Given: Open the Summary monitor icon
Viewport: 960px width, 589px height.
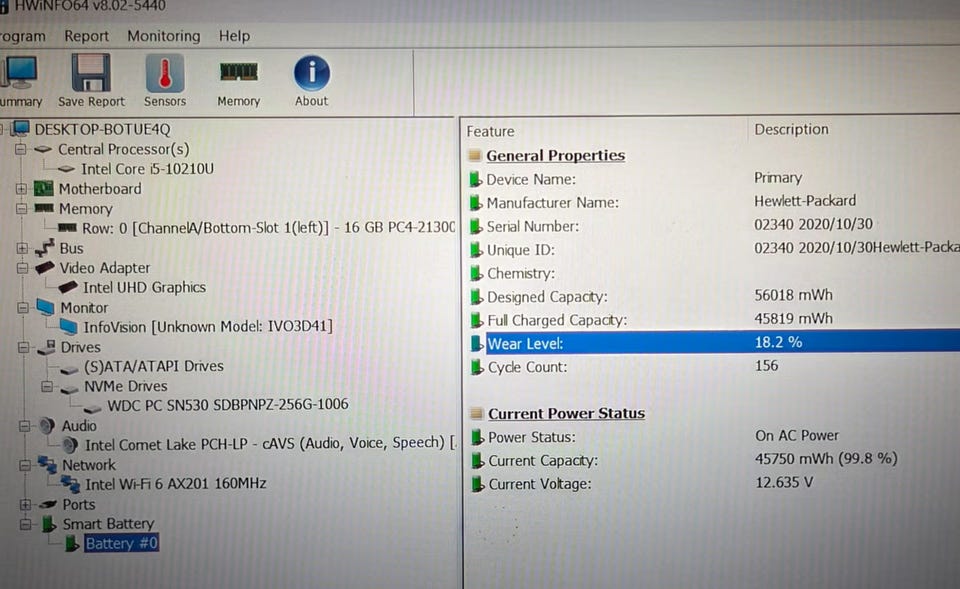Looking at the screenshot, I should [20, 72].
